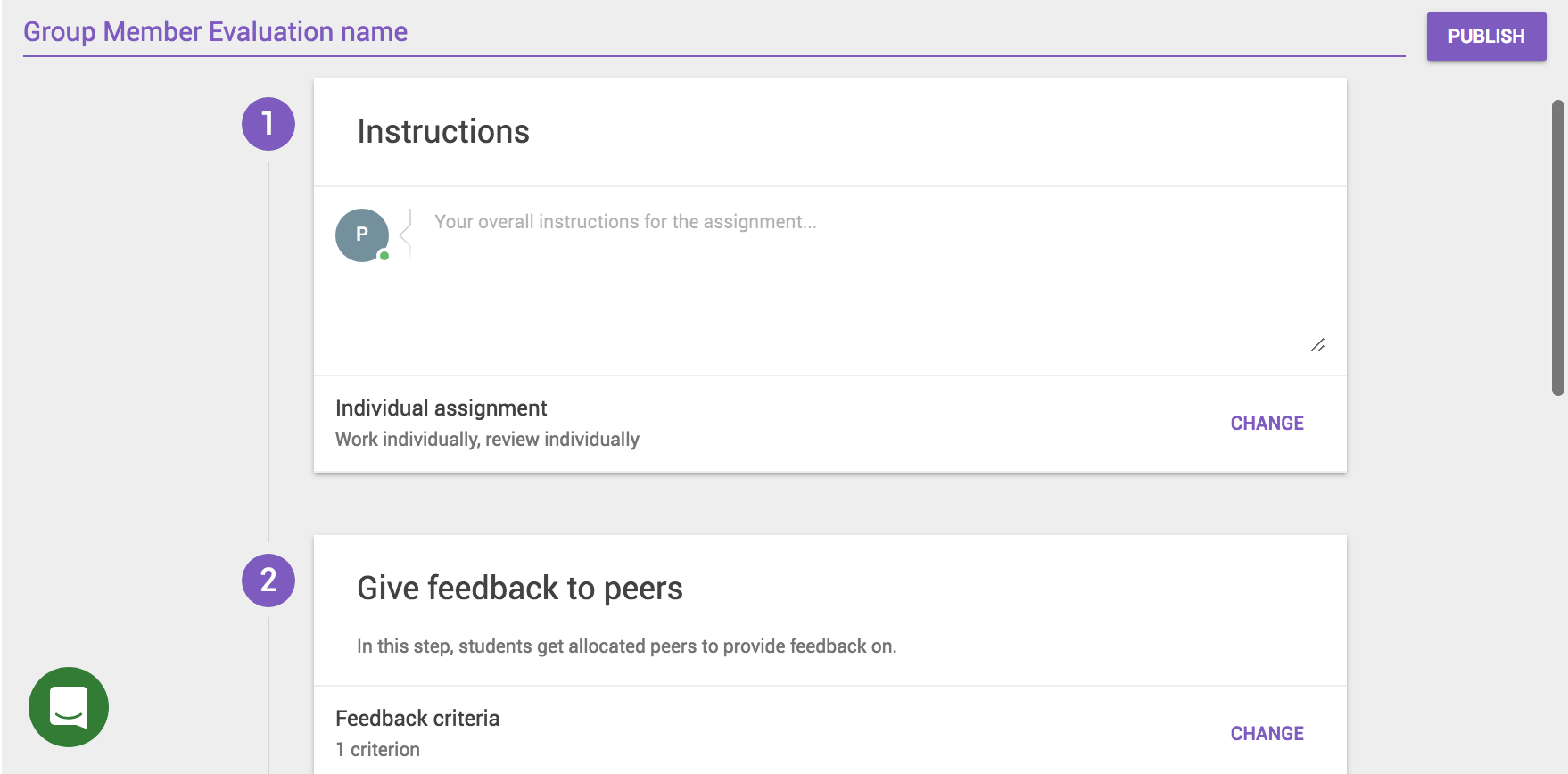This screenshot has width=1568, height=774.
Task: Focus the overall instructions text area
Action: [x=856, y=276]
